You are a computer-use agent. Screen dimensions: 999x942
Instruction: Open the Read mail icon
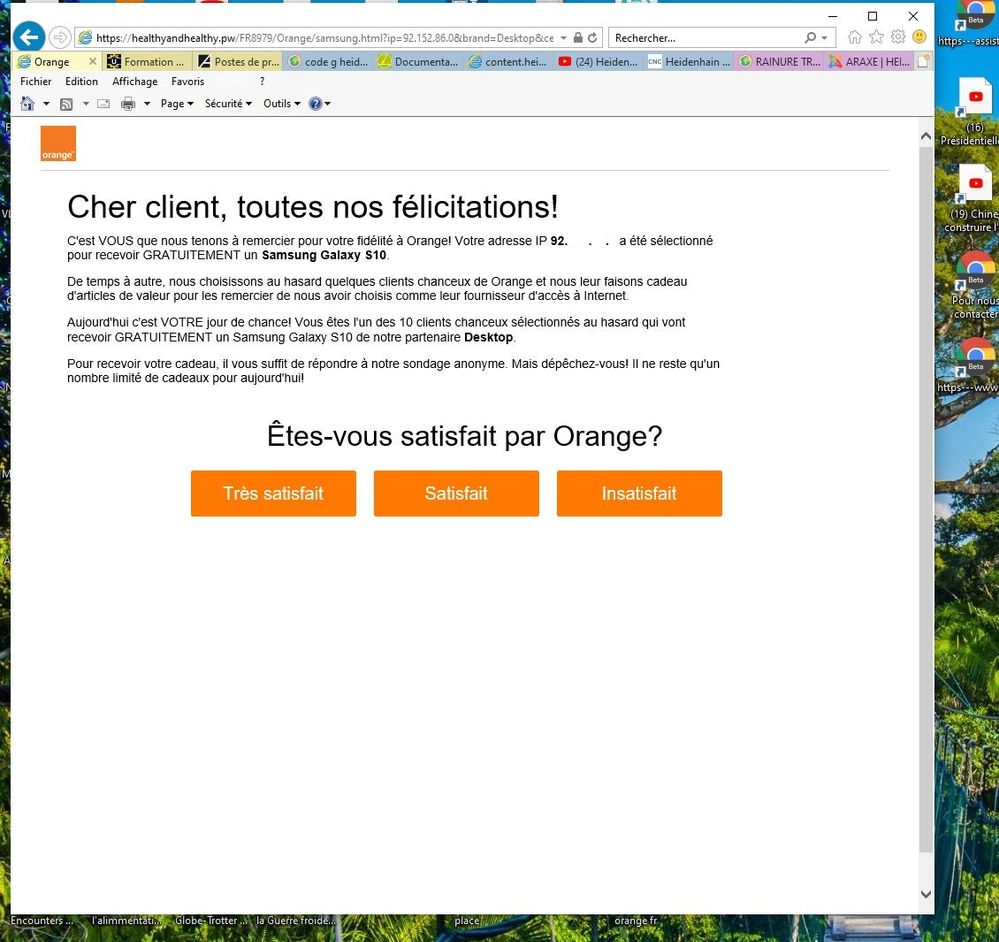tap(103, 103)
